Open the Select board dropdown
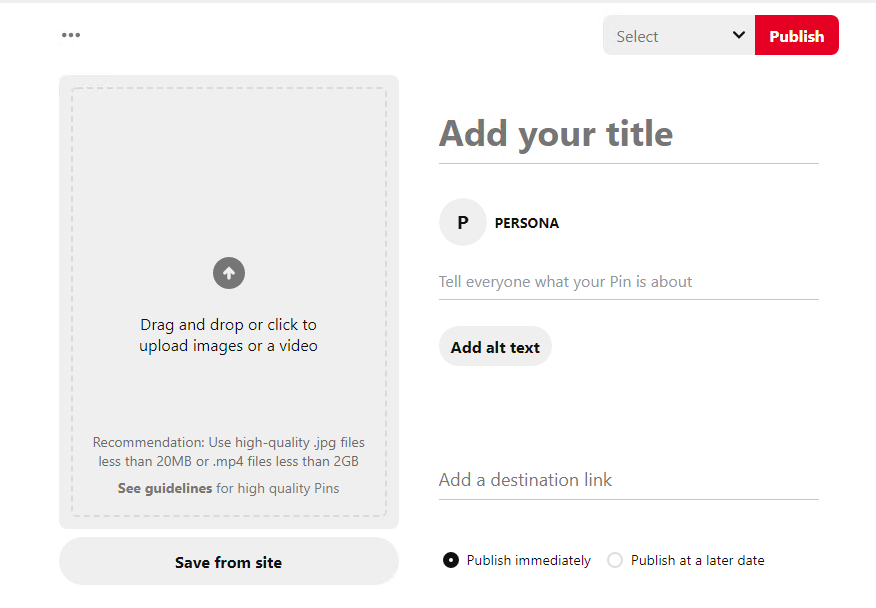 pyautogui.click(x=678, y=36)
